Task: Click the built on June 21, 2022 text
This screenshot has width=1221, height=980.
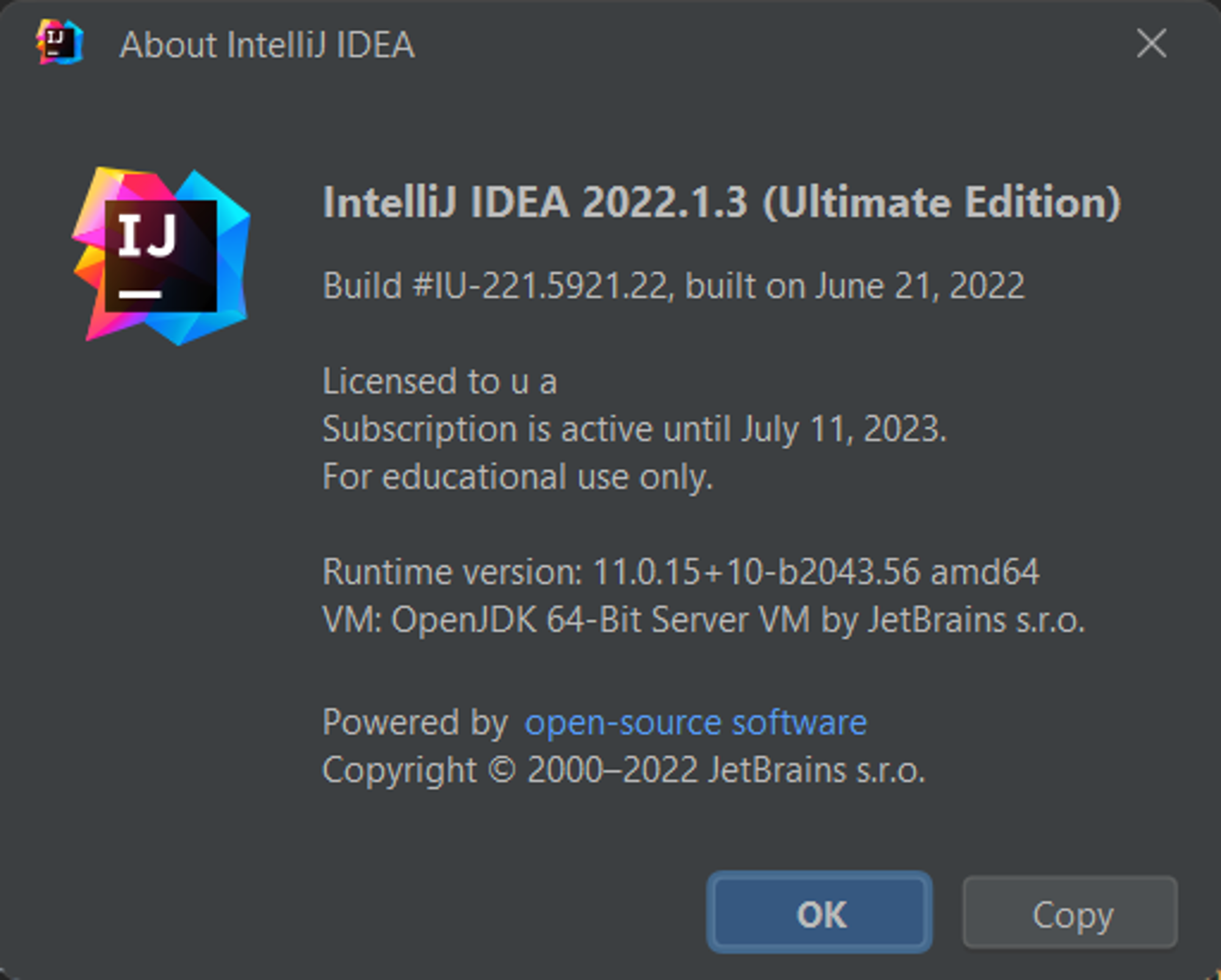Action: 855,286
